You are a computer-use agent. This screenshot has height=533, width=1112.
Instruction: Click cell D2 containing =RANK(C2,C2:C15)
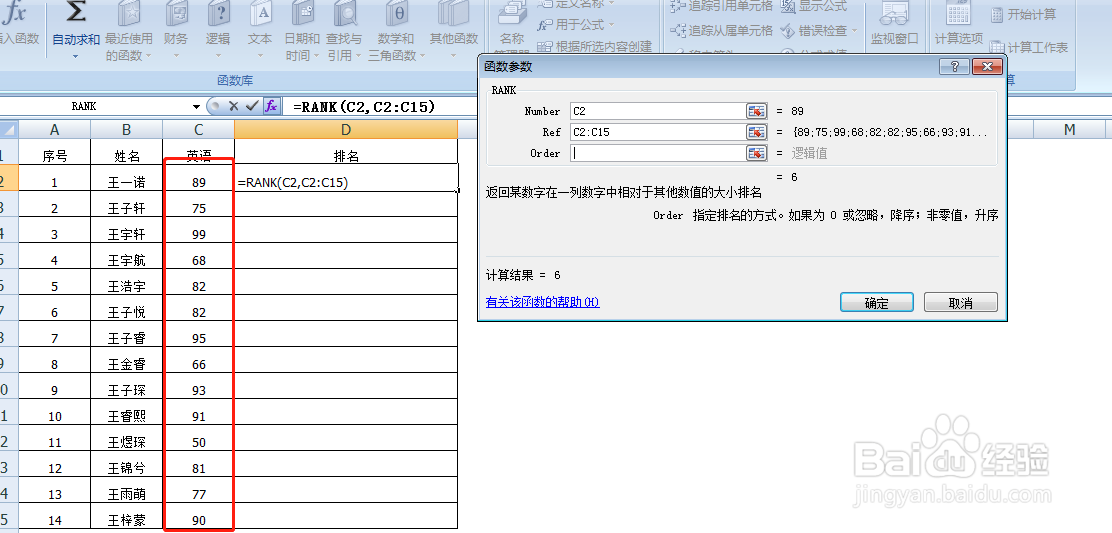346,178
